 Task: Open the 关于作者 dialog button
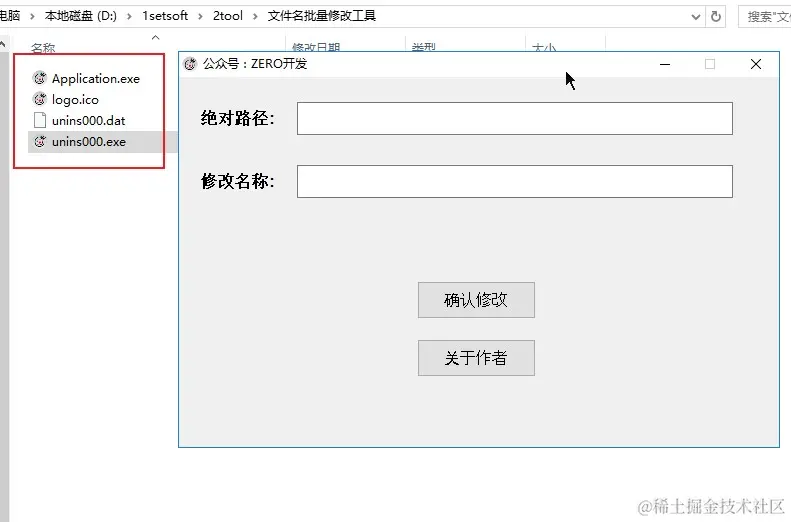[x=476, y=358]
